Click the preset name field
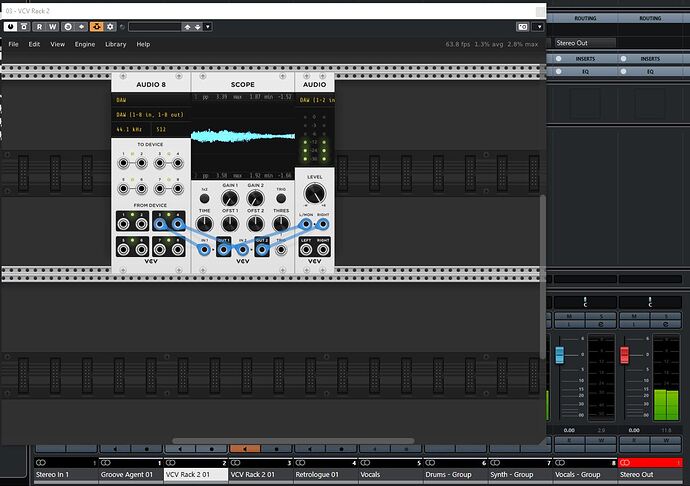Viewport: 690px width, 486px height. (x=155, y=27)
